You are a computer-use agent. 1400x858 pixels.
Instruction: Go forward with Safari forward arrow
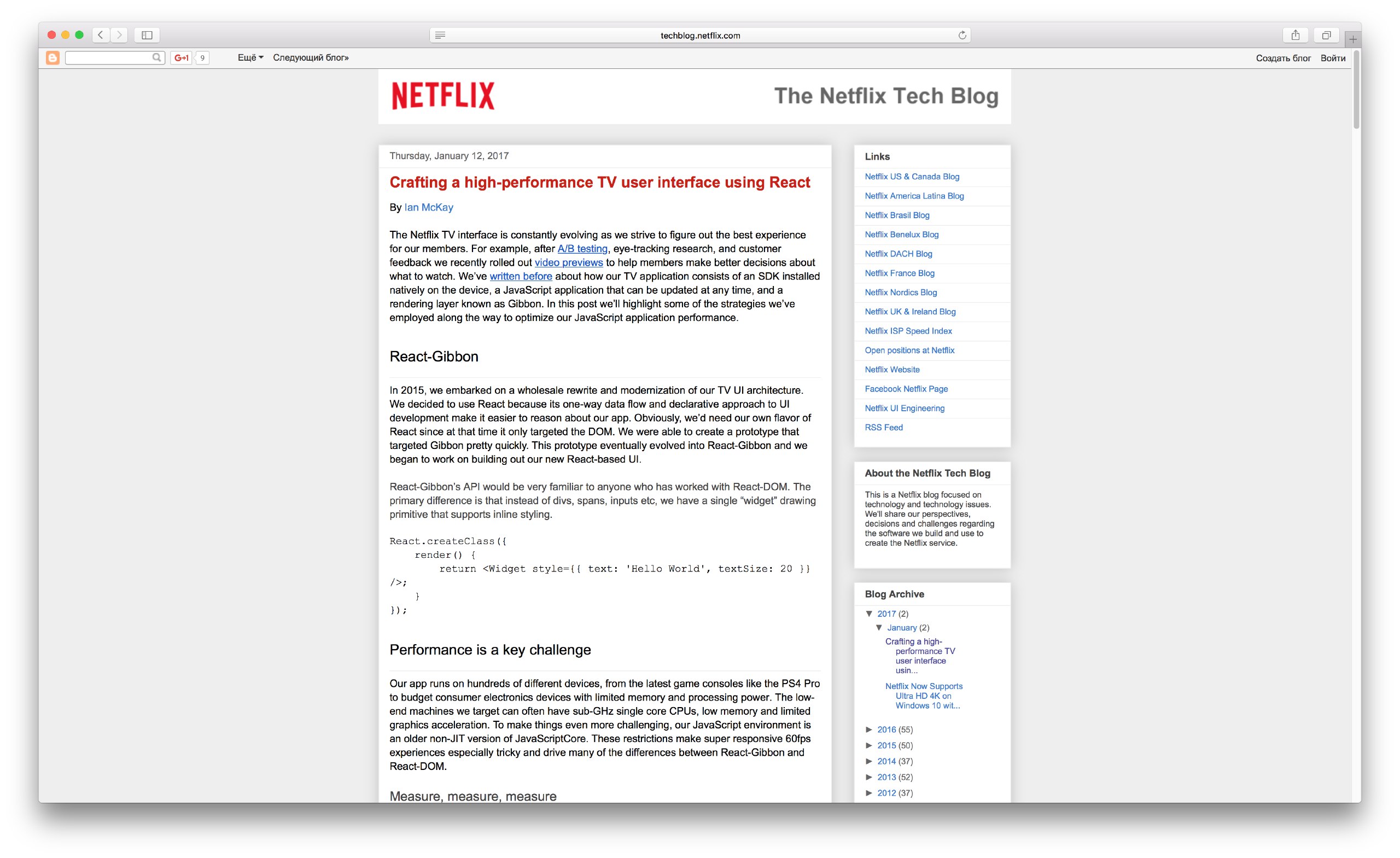(x=119, y=34)
